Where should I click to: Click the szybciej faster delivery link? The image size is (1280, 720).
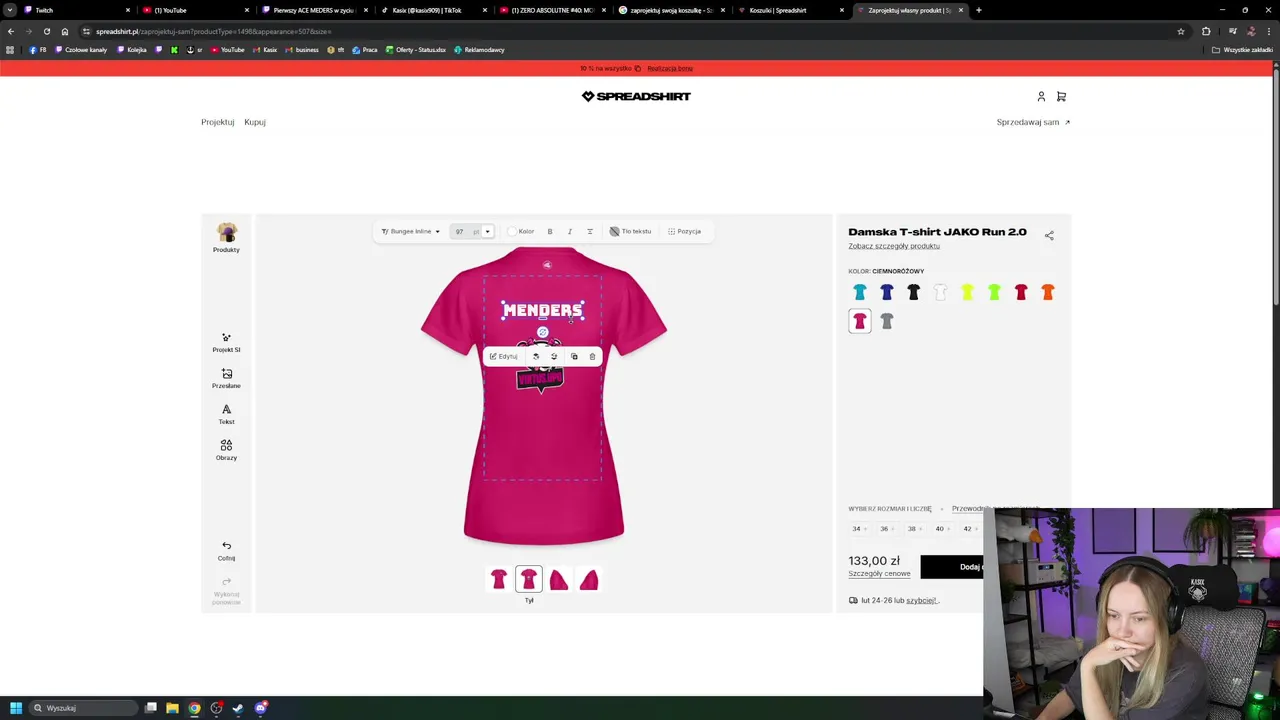[x=921, y=600]
